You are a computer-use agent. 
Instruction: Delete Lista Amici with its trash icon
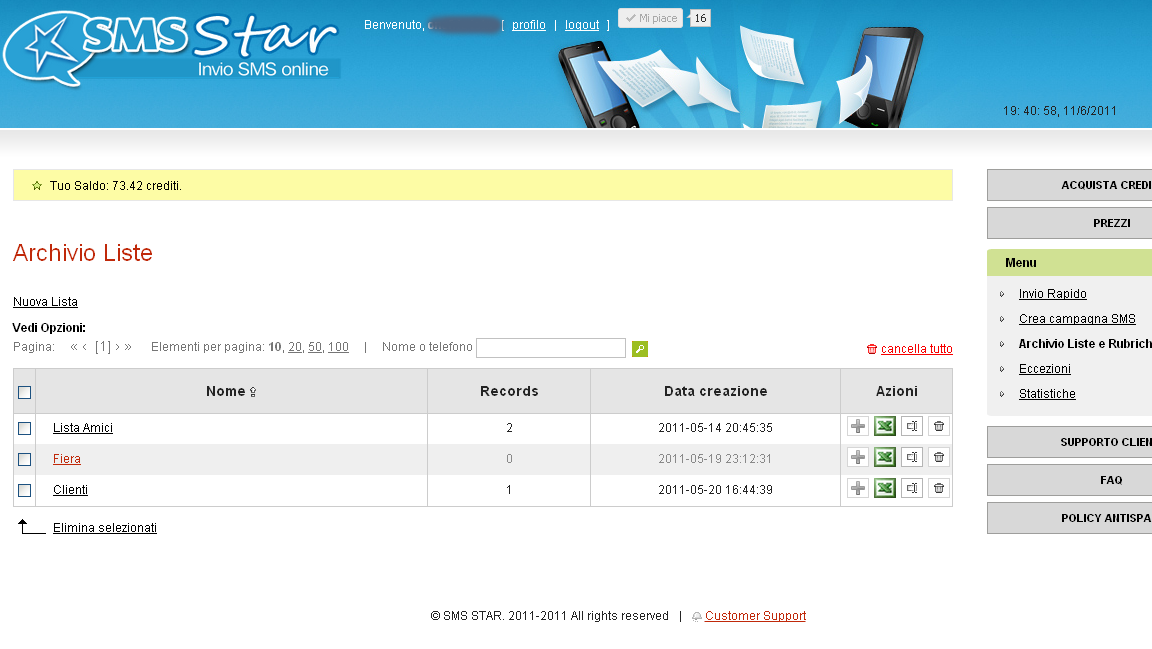938,427
